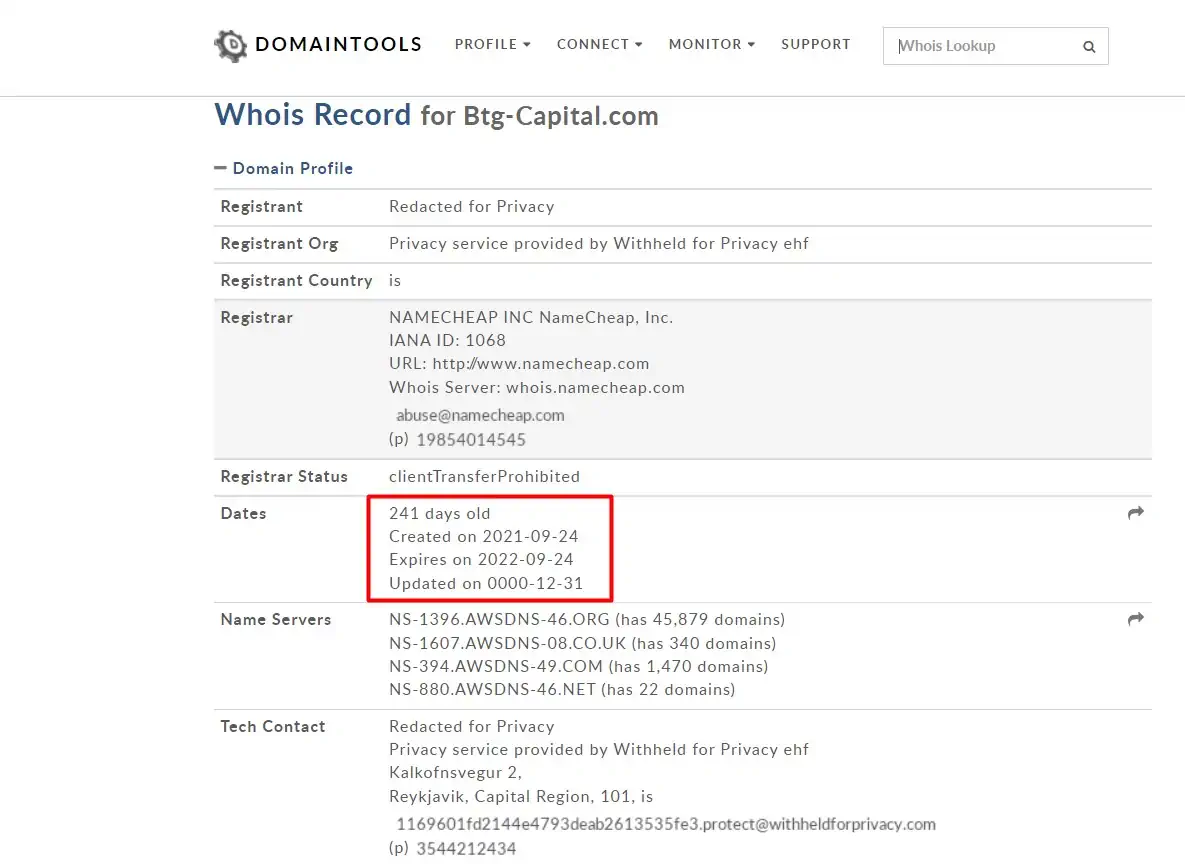Click the clientTransferProhibited status text
The height and width of the screenshot is (864, 1185).
[x=484, y=477]
